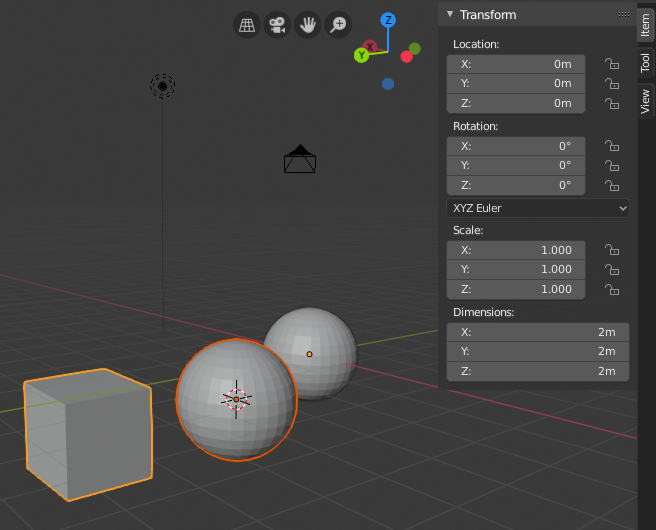This screenshot has width=656, height=530.
Task: Click the Rotation Z field
Action: 516,185
